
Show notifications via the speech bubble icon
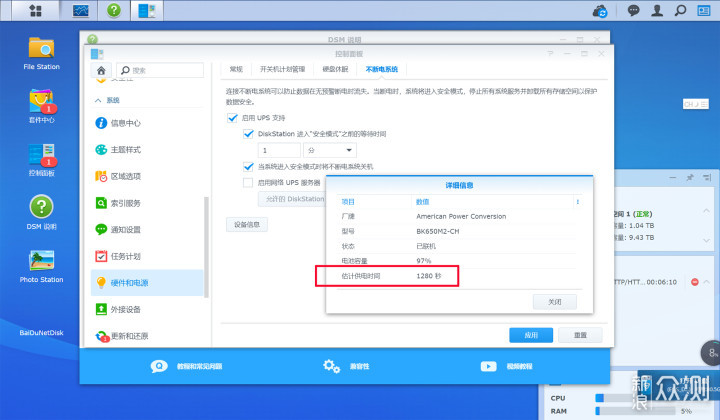pos(634,11)
